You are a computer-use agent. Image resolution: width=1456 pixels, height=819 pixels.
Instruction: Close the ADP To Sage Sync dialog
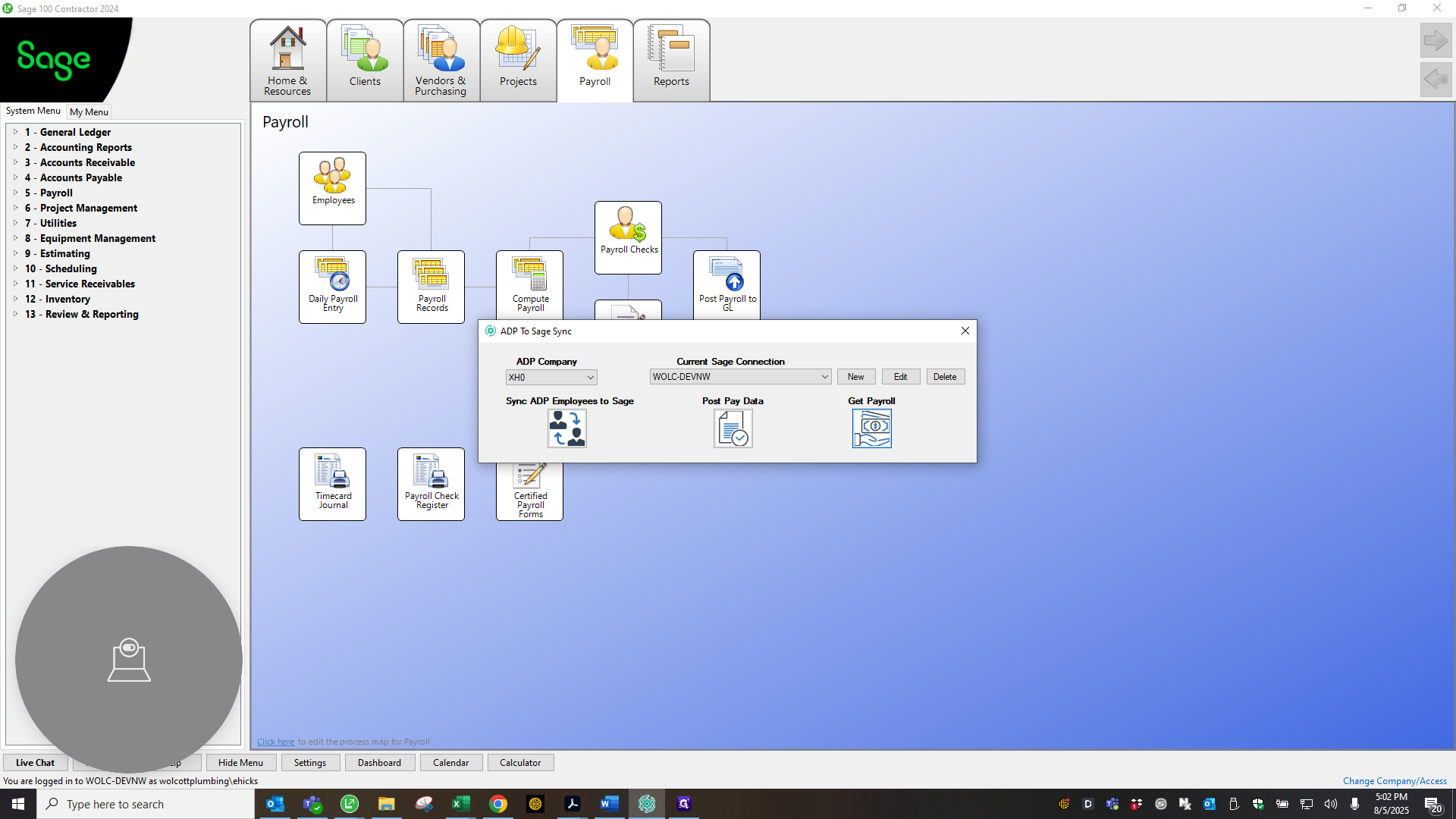tap(965, 331)
